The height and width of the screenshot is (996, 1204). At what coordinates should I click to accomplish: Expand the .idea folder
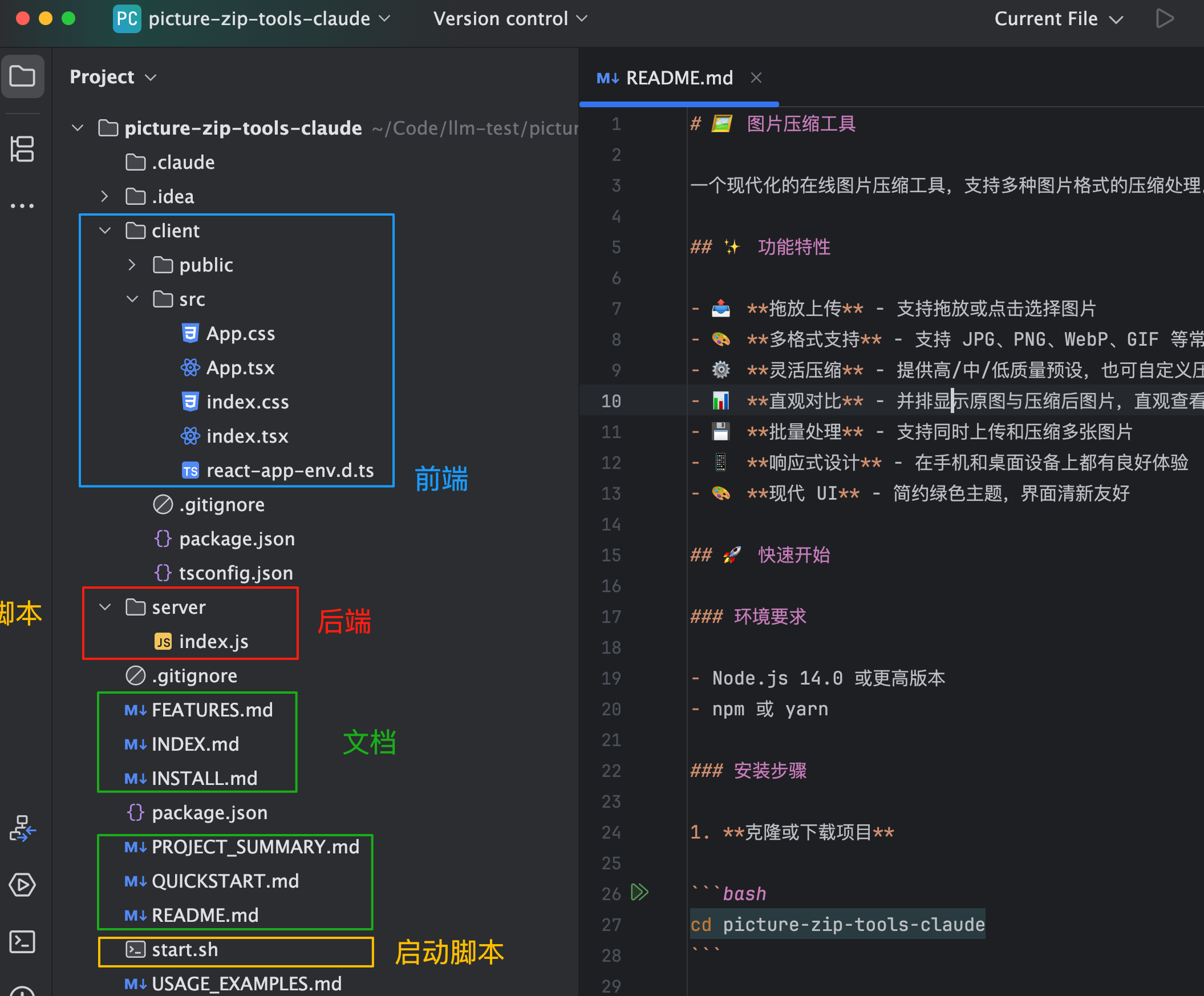pyautogui.click(x=105, y=197)
